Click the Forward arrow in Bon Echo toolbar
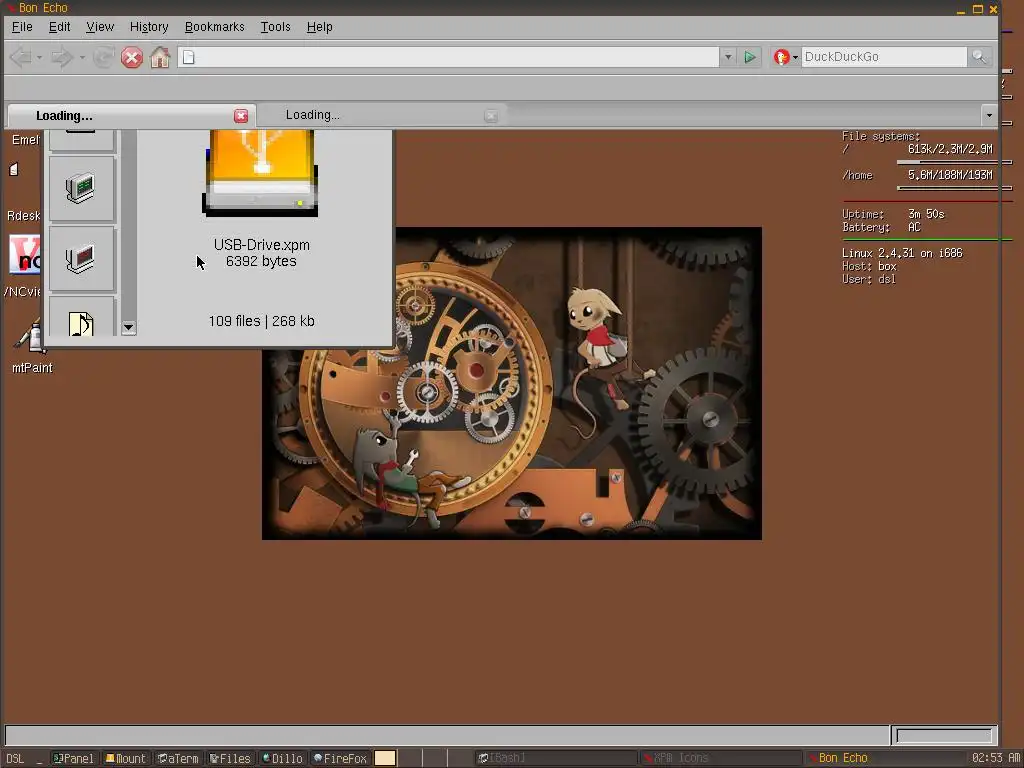The image size is (1024, 768). [x=62, y=57]
